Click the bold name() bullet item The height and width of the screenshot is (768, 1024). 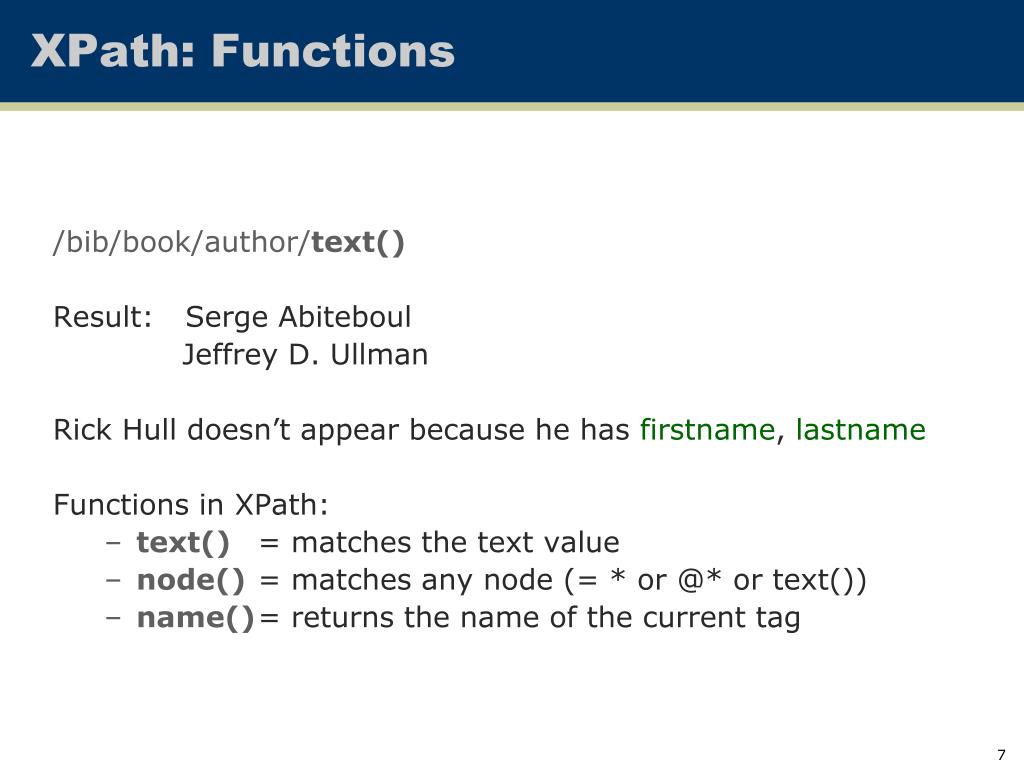click(195, 618)
